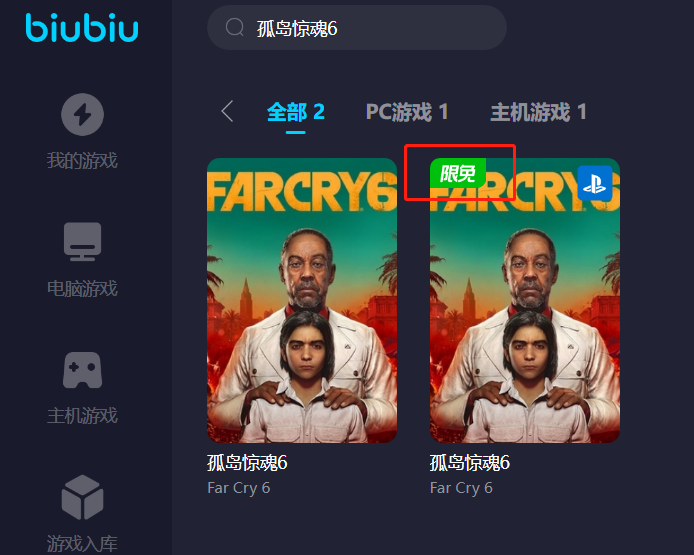The image size is (694, 555).
Task: Open My Games lightning icon
Action: pyautogui.click(x=82, y=114)
